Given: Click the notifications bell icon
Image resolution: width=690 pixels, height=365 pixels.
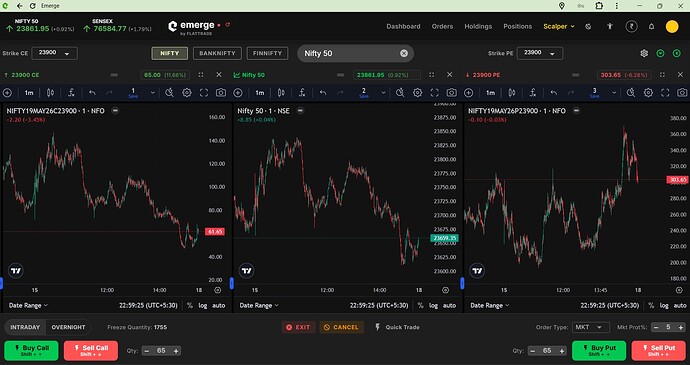Looking at the screenshot, I should tap(651, 26).
